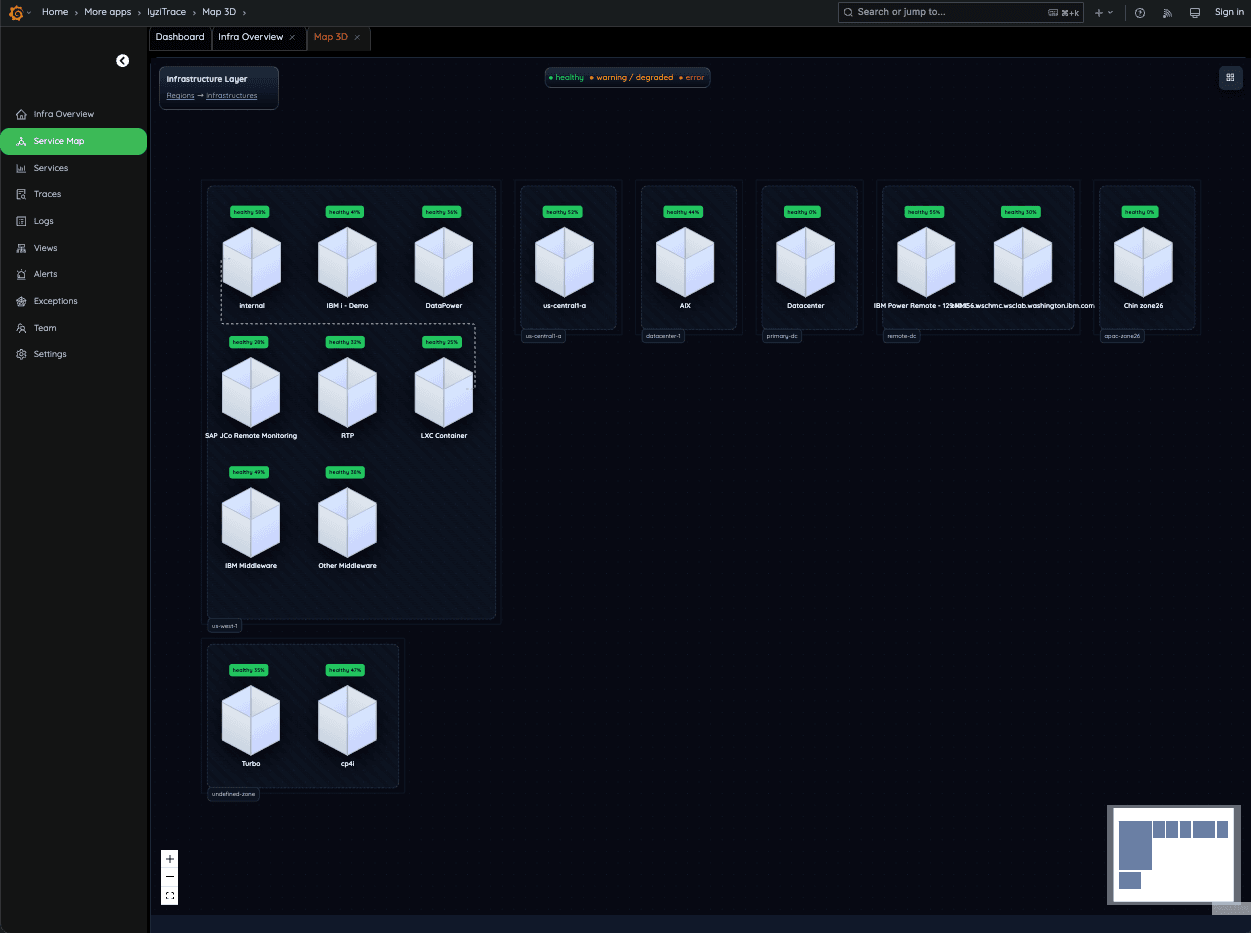Expand the lyziTrace breadcrumb menu

pos(165,12)
